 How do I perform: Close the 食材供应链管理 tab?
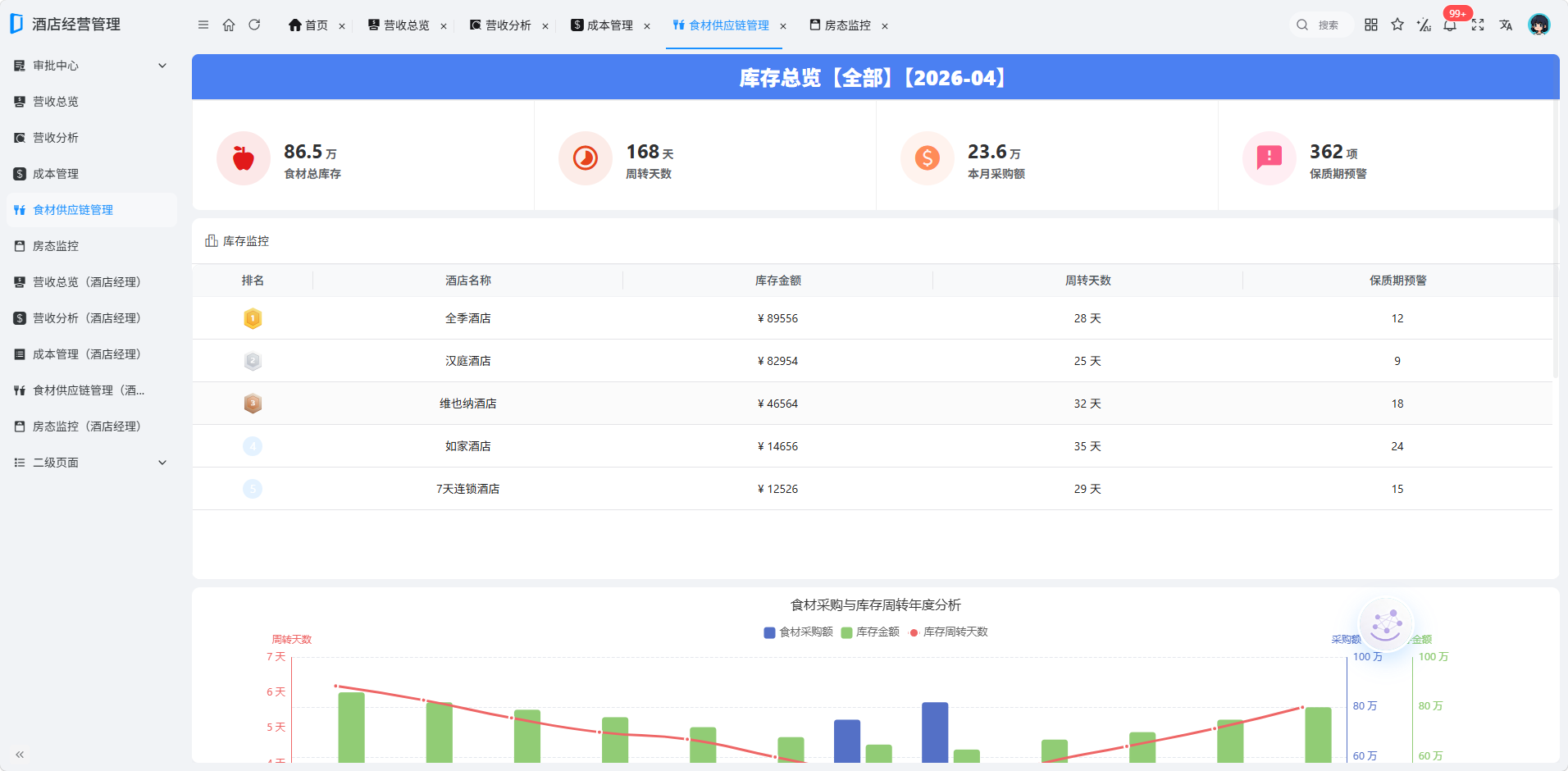783,26
